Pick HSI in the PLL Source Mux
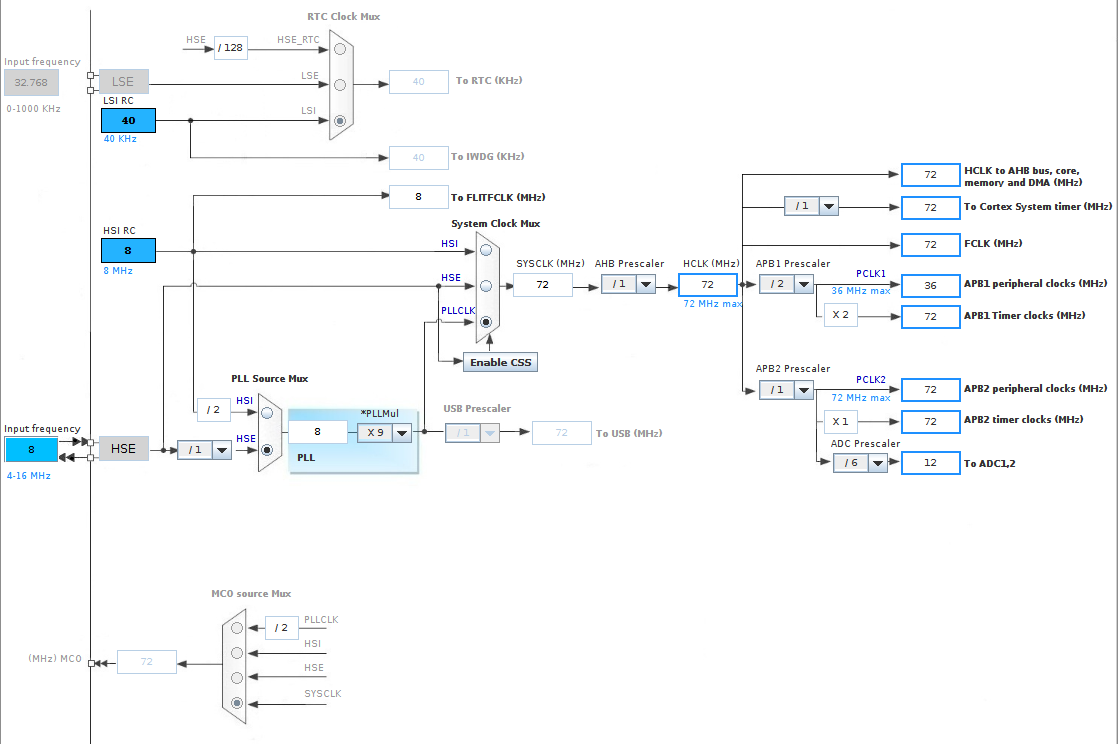Screen dimensions: 1118x744 267,412
